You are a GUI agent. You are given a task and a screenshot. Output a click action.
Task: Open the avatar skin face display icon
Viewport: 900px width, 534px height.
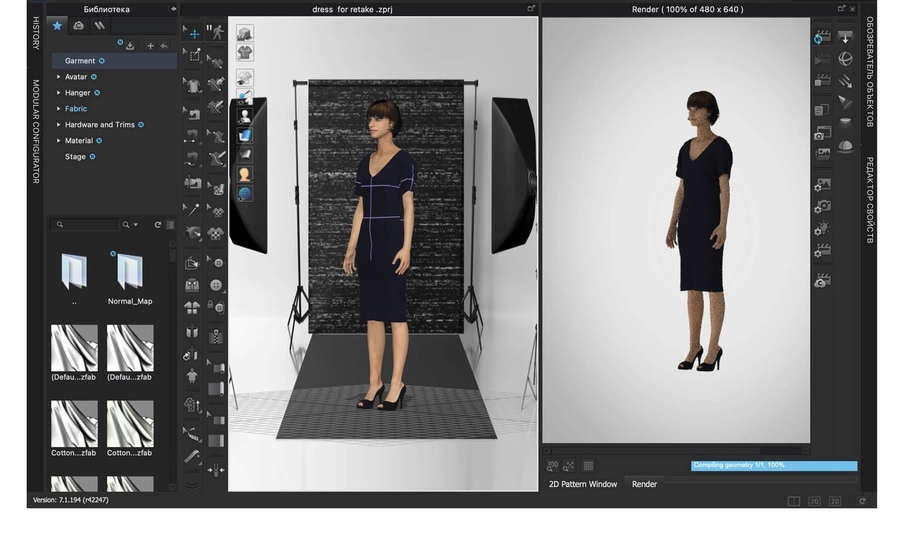(x=245, y=174)
